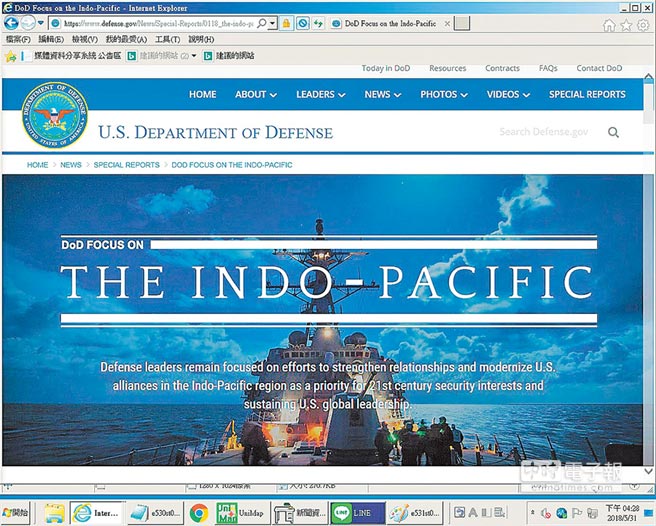The height and width of the screenshot is (526, 656).
Task: Click the page scrollbar up arrow
Action: [x=648, y=77]
